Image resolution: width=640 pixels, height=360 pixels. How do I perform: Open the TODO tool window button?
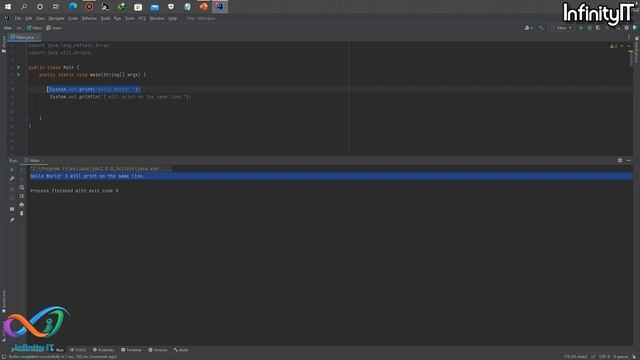78,350
